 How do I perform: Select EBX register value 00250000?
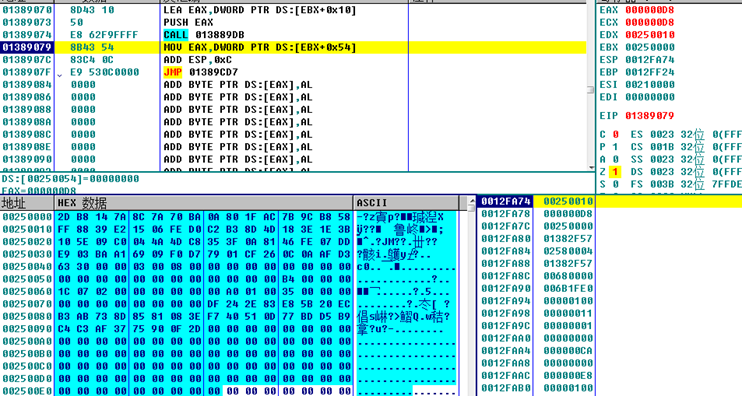point(650,47)
